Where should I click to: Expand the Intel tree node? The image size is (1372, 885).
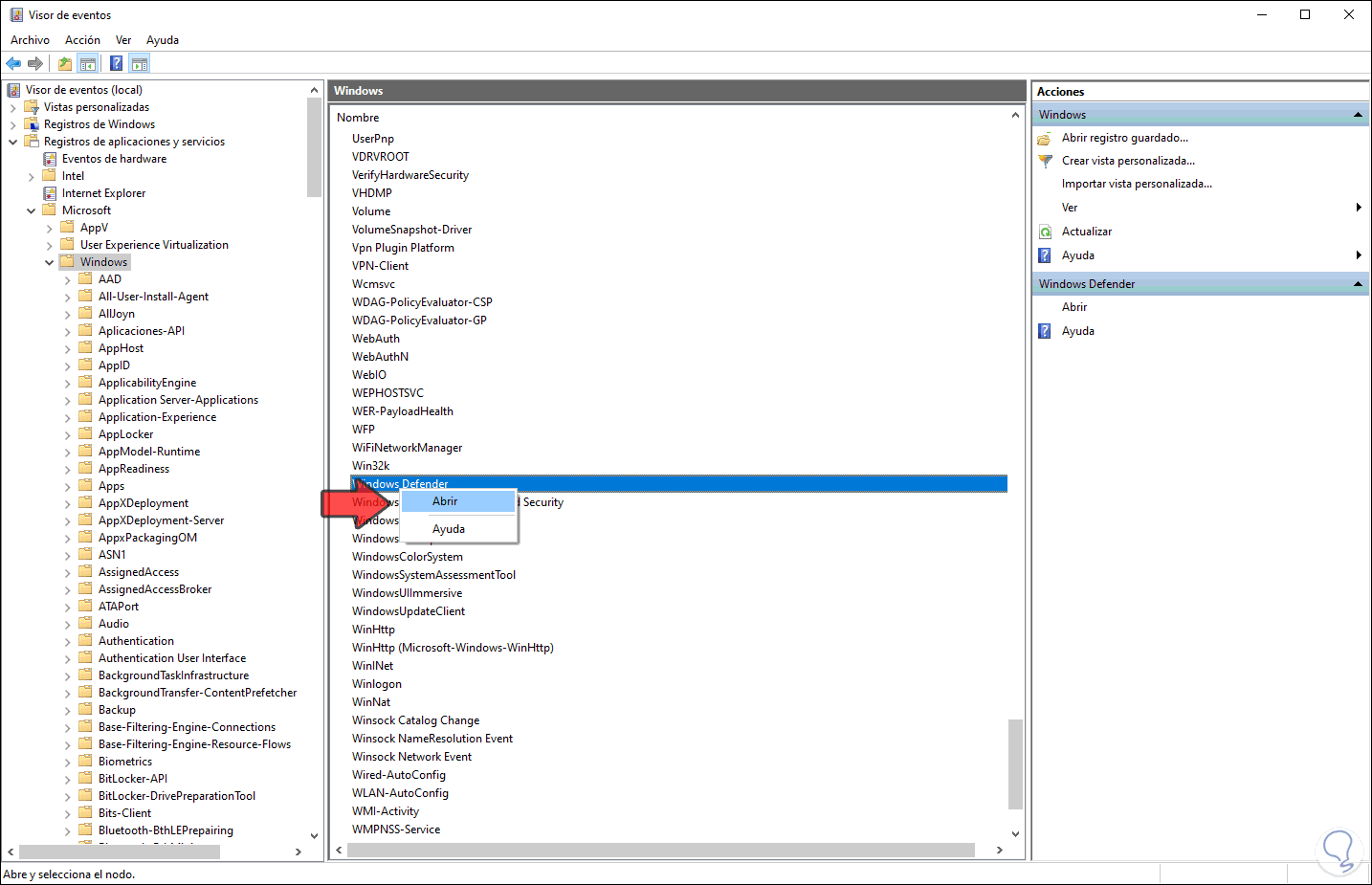click(x=31, y=177)
